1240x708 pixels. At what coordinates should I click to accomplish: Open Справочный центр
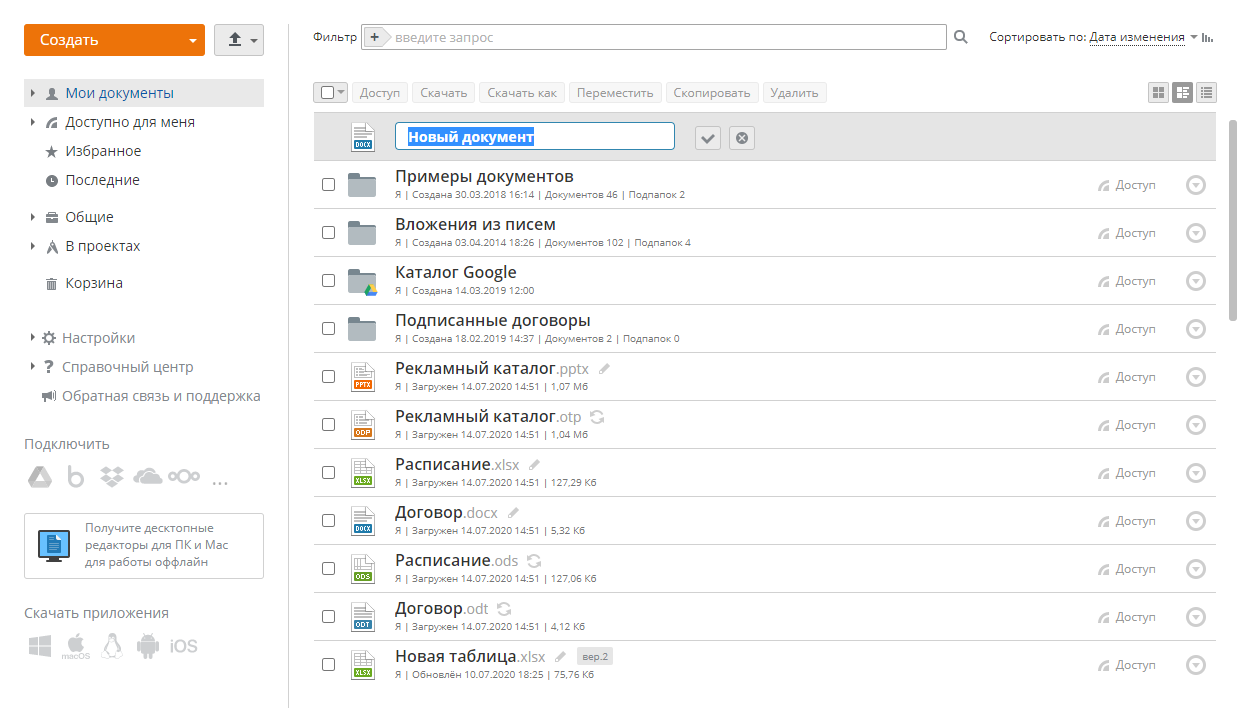point(128,367)
